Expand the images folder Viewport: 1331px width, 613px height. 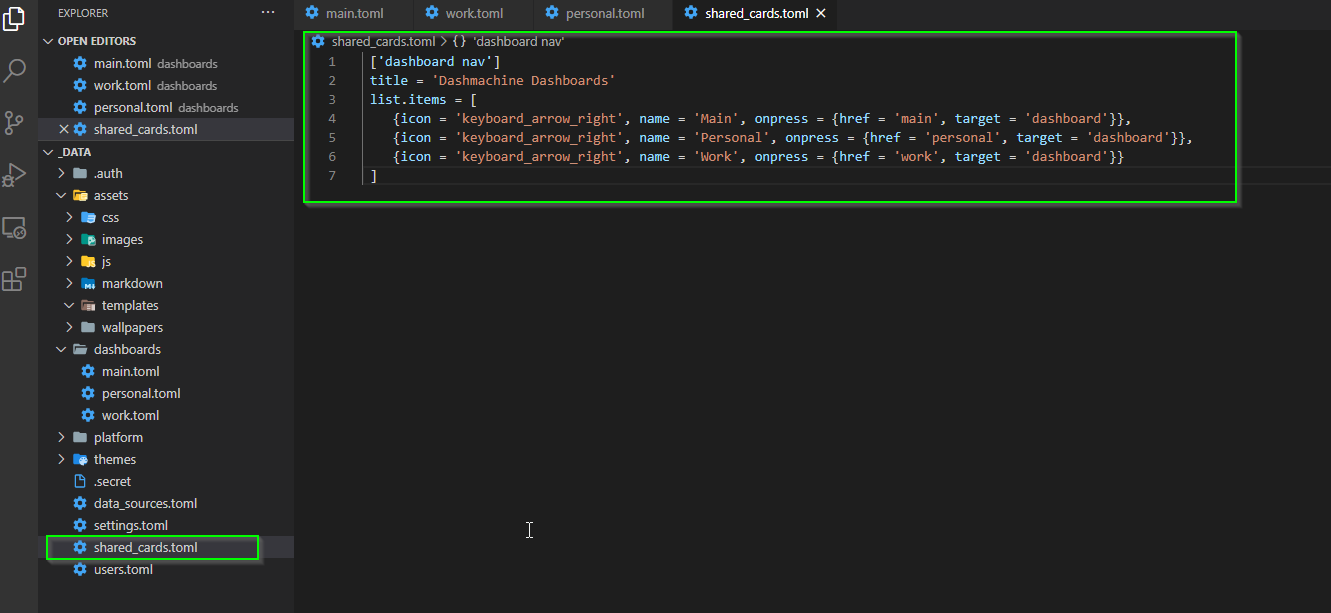click(x=70, y=240)
